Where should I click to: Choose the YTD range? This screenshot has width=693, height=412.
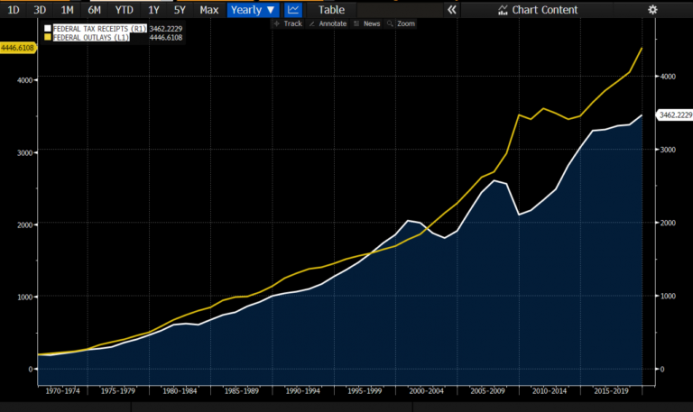pyautogui.click(x=124, y=10)
